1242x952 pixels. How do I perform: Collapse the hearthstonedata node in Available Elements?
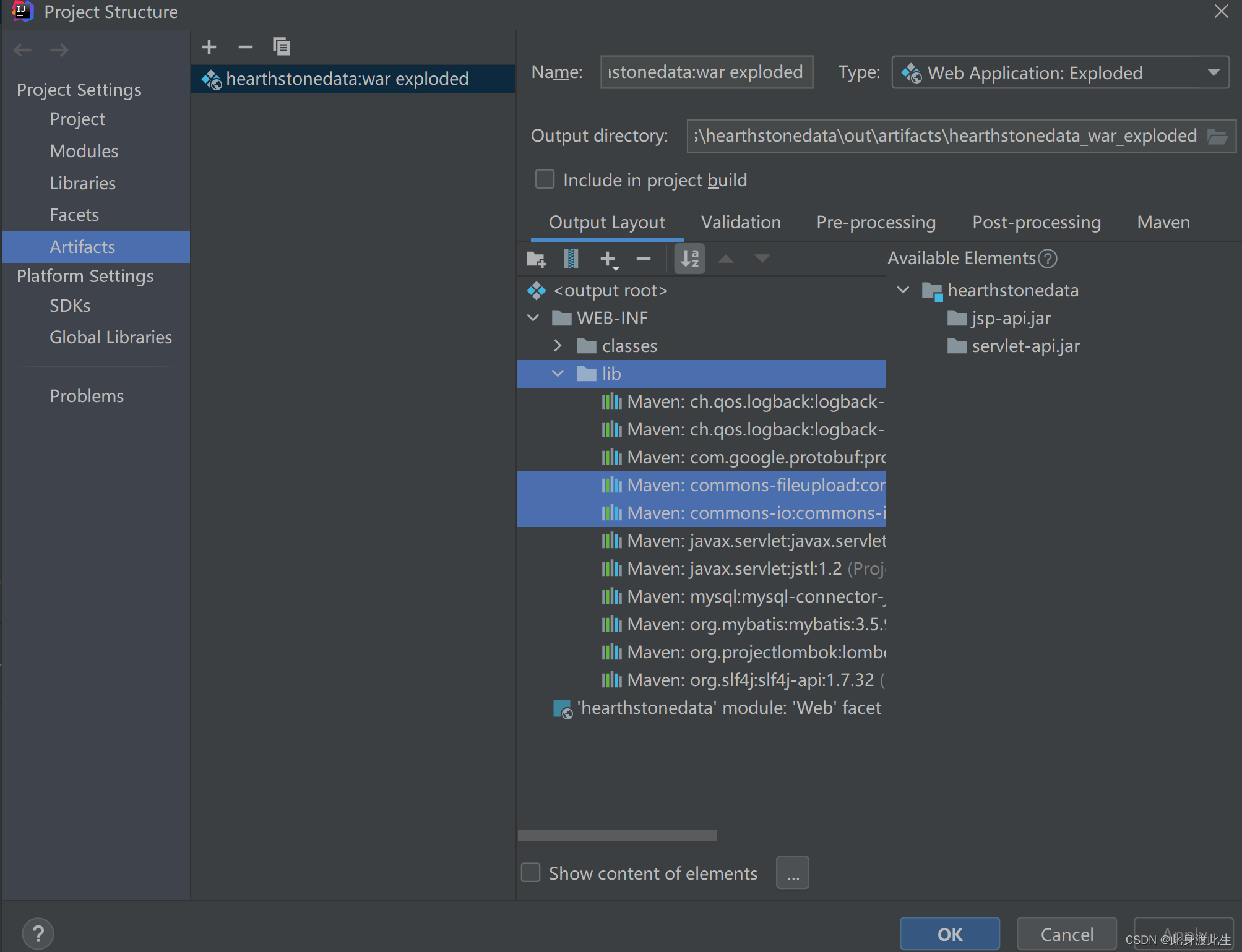[903, 290]
